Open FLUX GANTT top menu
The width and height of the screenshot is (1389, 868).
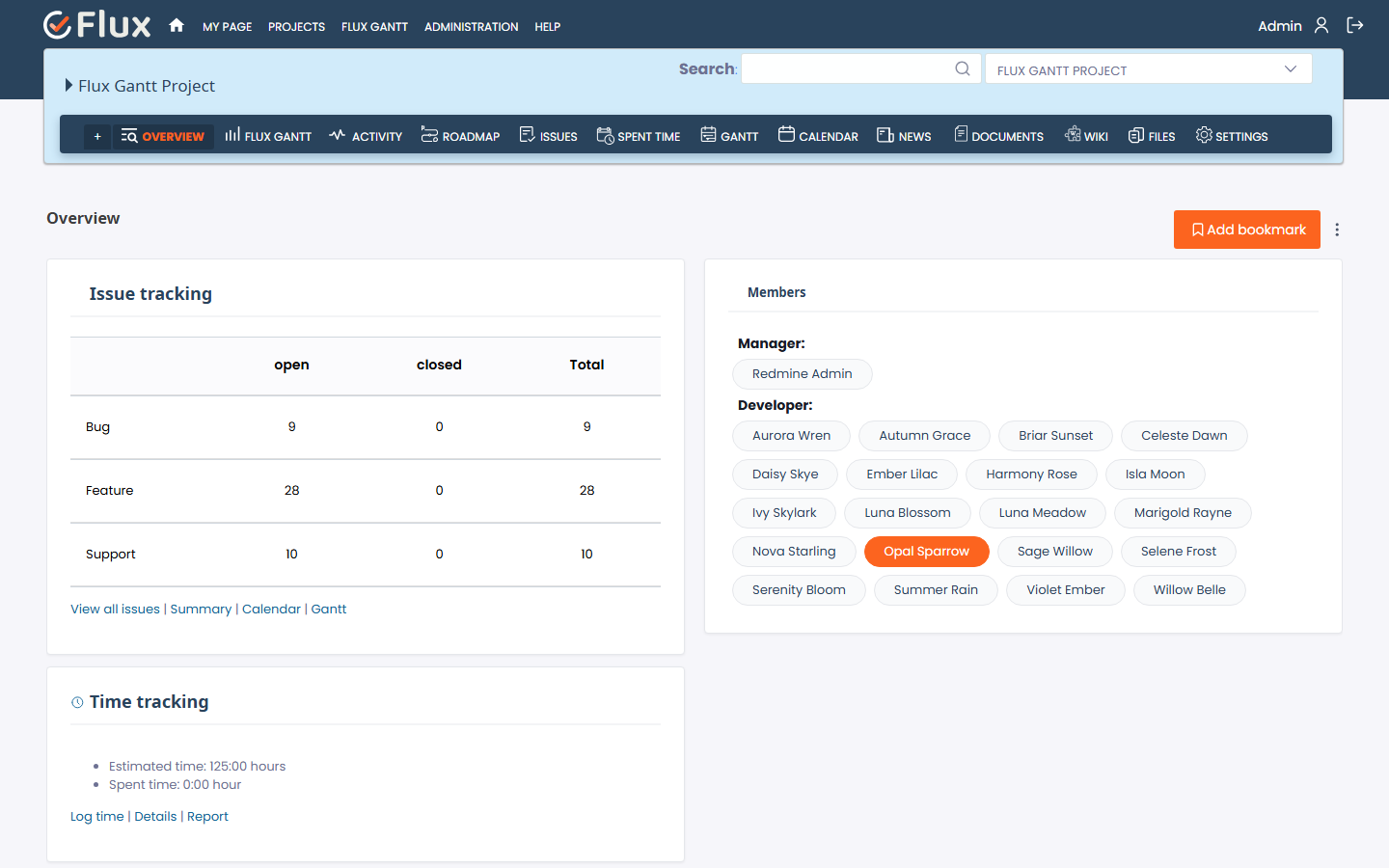click(x=374, y=27)
